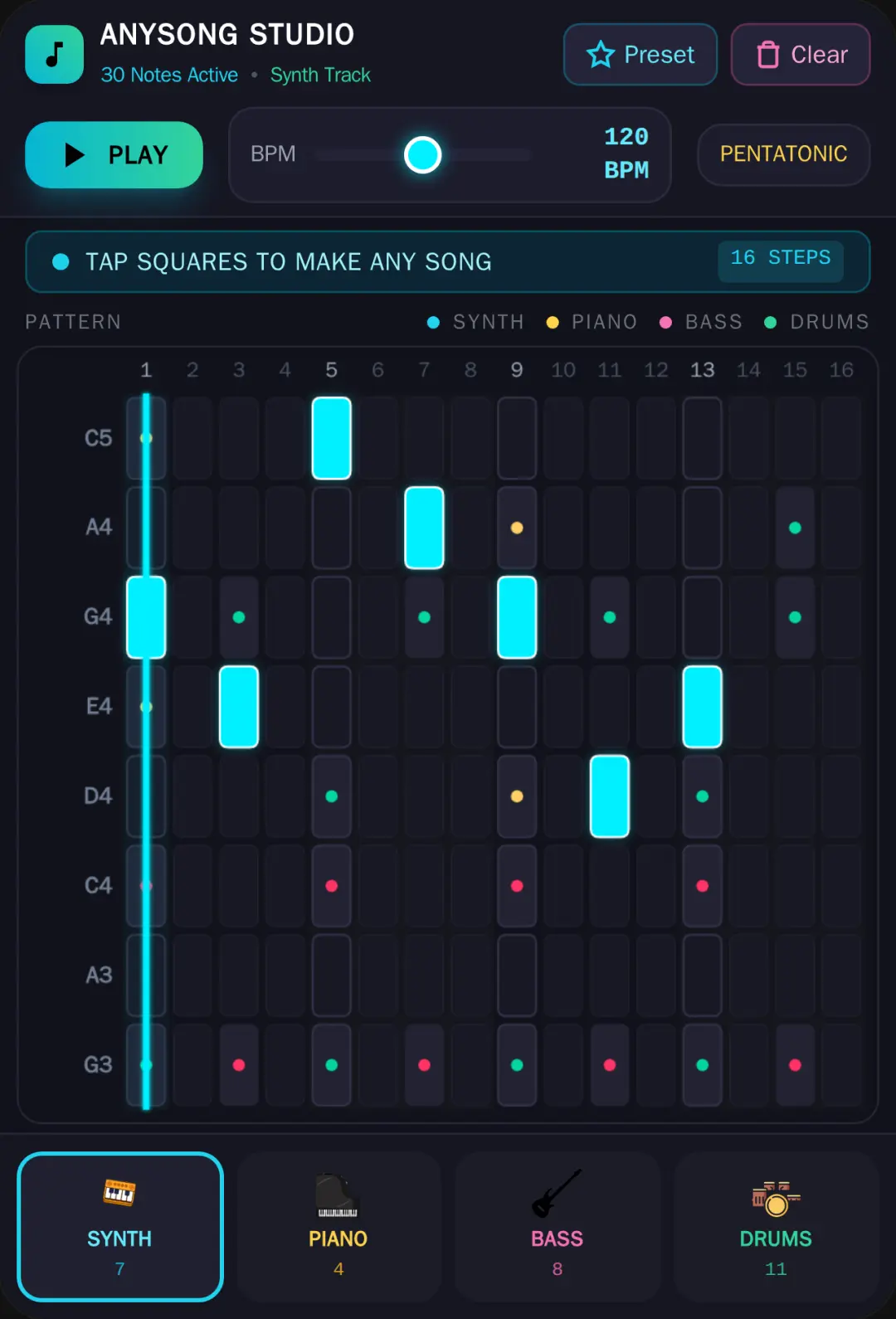The width and height of the screenshot is (896, 1319).
Task: Toggle the D4 cell at step 5
Action: pos(332,796)
